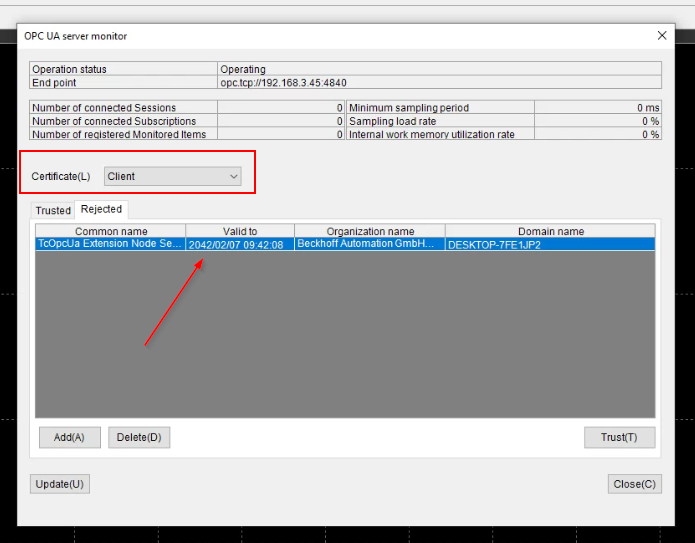Sort by the Organization name column header
This screenshot has height=543, width=695.
[x=370, y=231]
